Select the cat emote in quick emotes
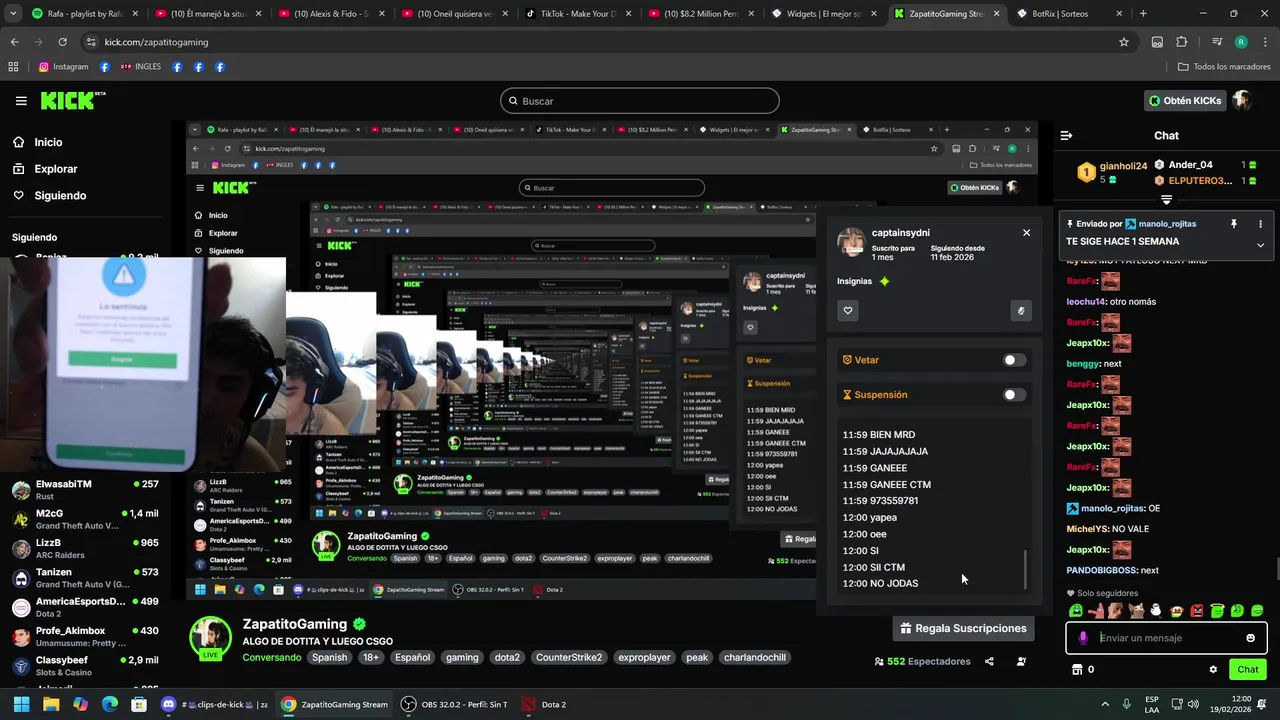 1136,610
